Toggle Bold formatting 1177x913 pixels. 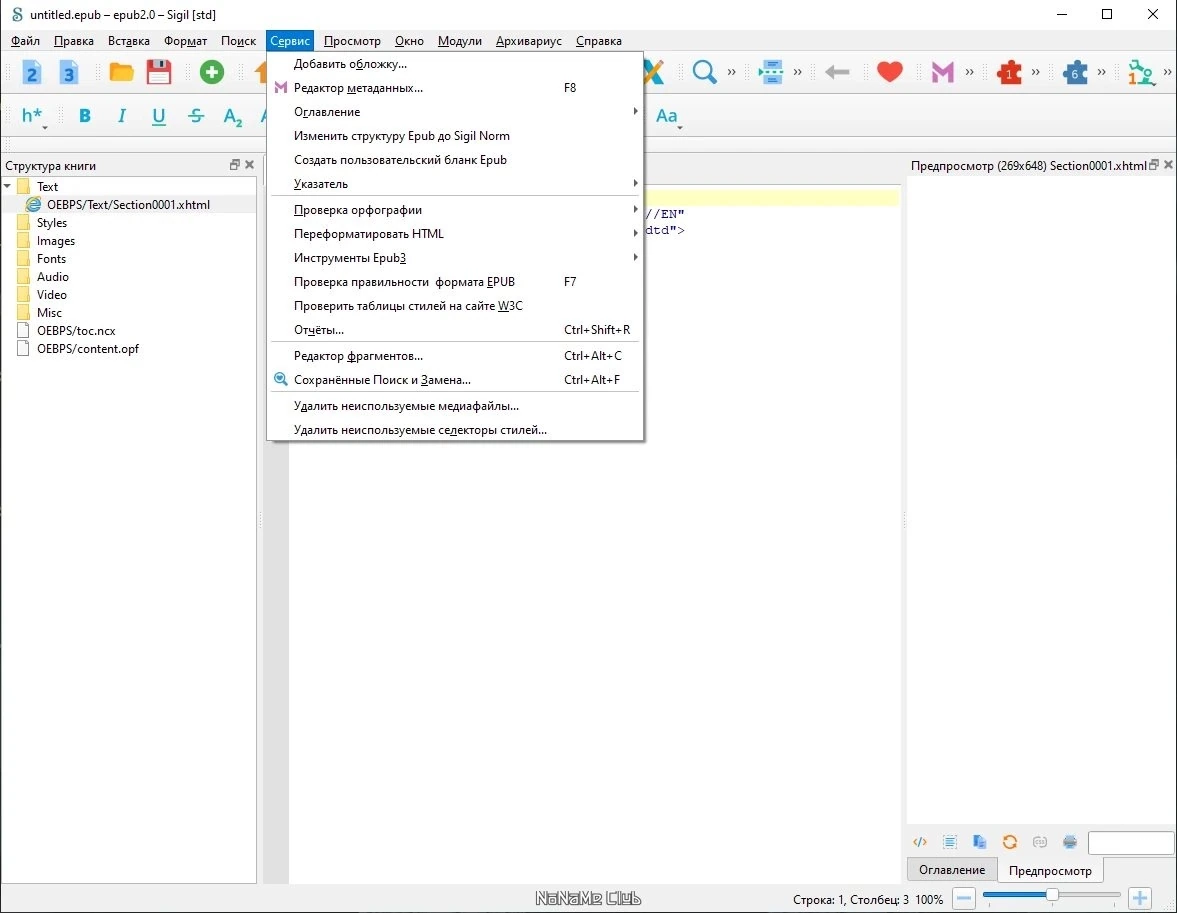point(85,116)
